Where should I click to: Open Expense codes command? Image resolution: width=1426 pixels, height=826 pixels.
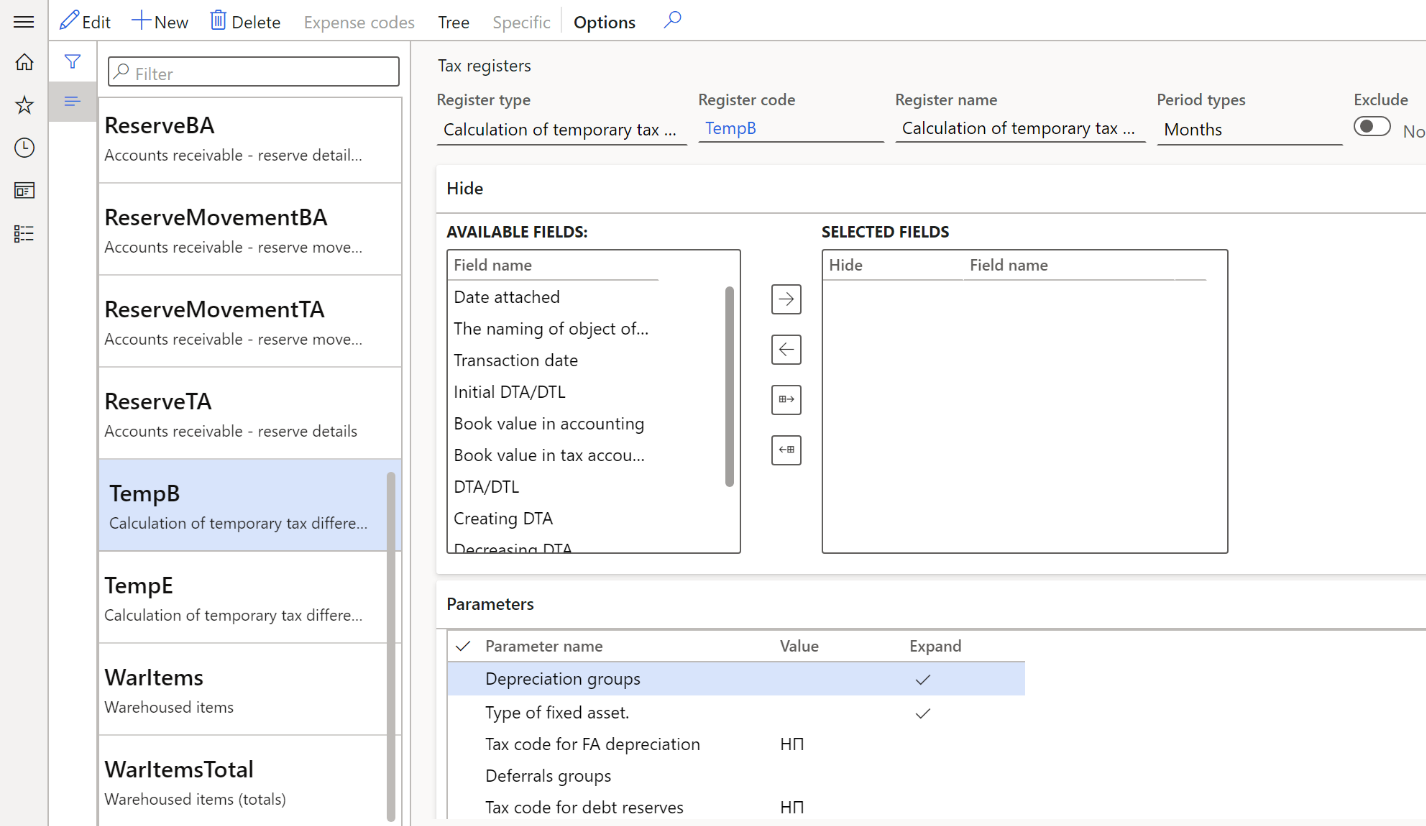coord(359,22)
